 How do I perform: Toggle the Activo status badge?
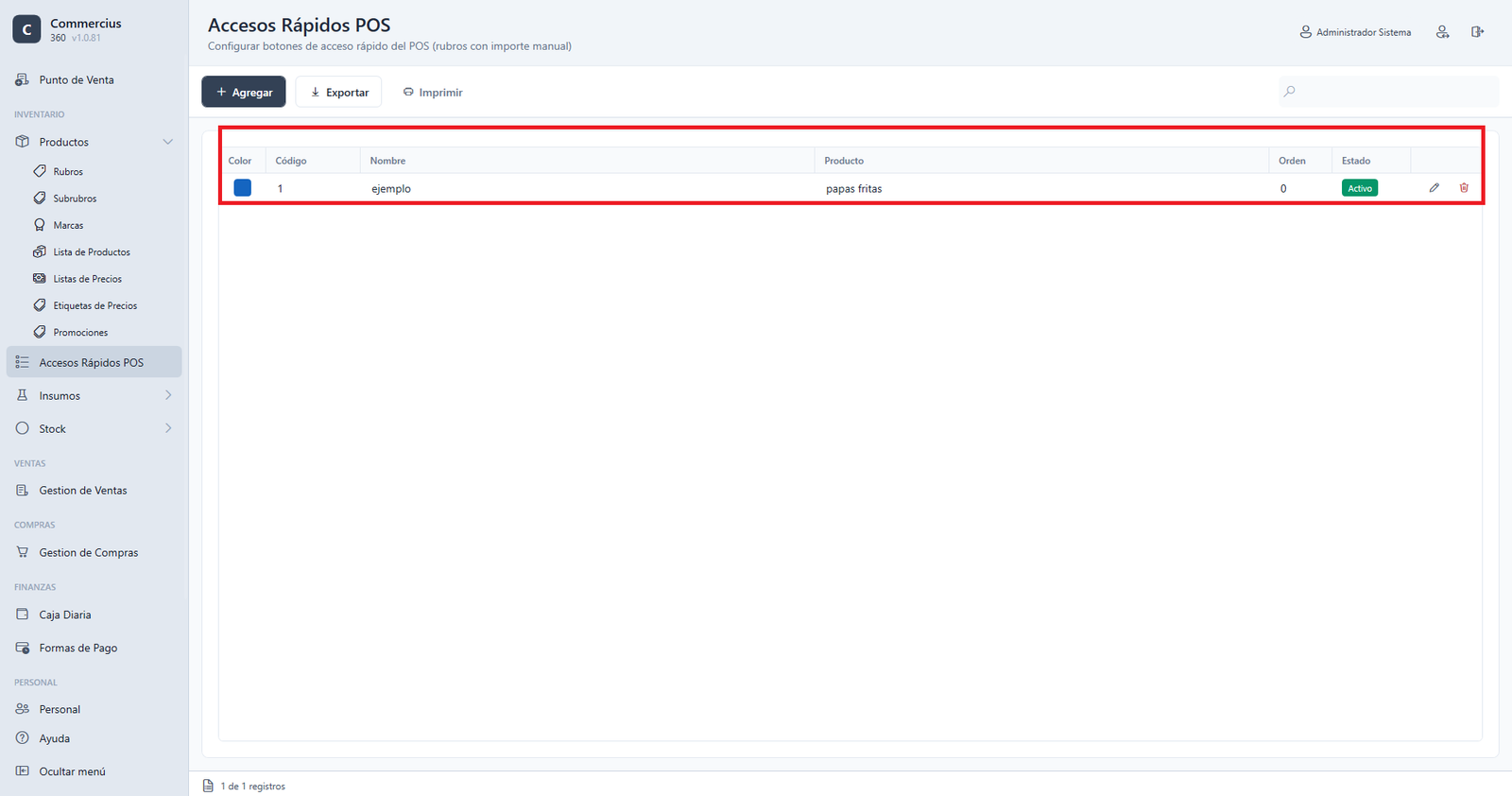1360,188
